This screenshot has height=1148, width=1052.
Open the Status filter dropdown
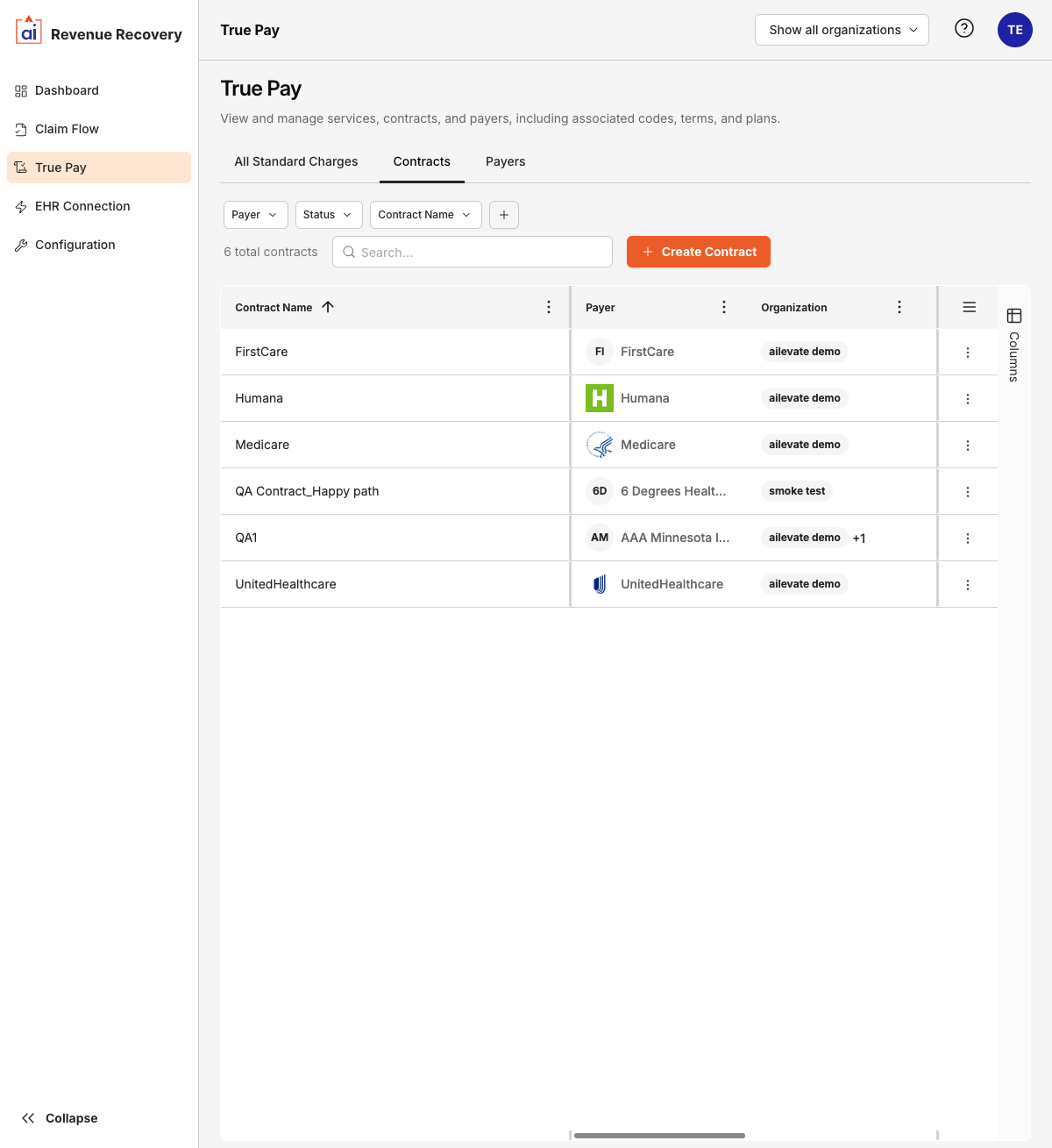(x=328, y=215)
